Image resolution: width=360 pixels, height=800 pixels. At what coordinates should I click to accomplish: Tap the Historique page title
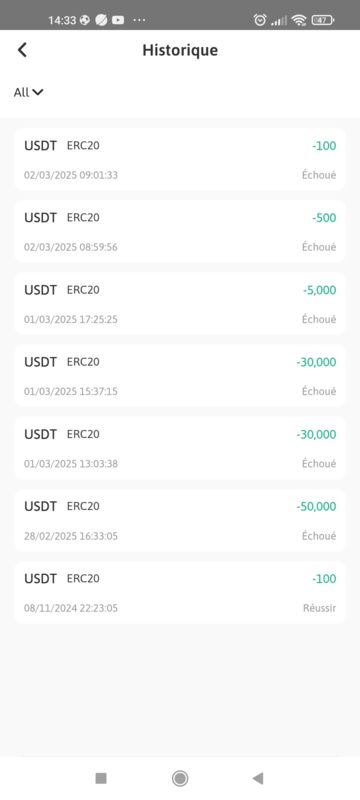pos(180,50)
